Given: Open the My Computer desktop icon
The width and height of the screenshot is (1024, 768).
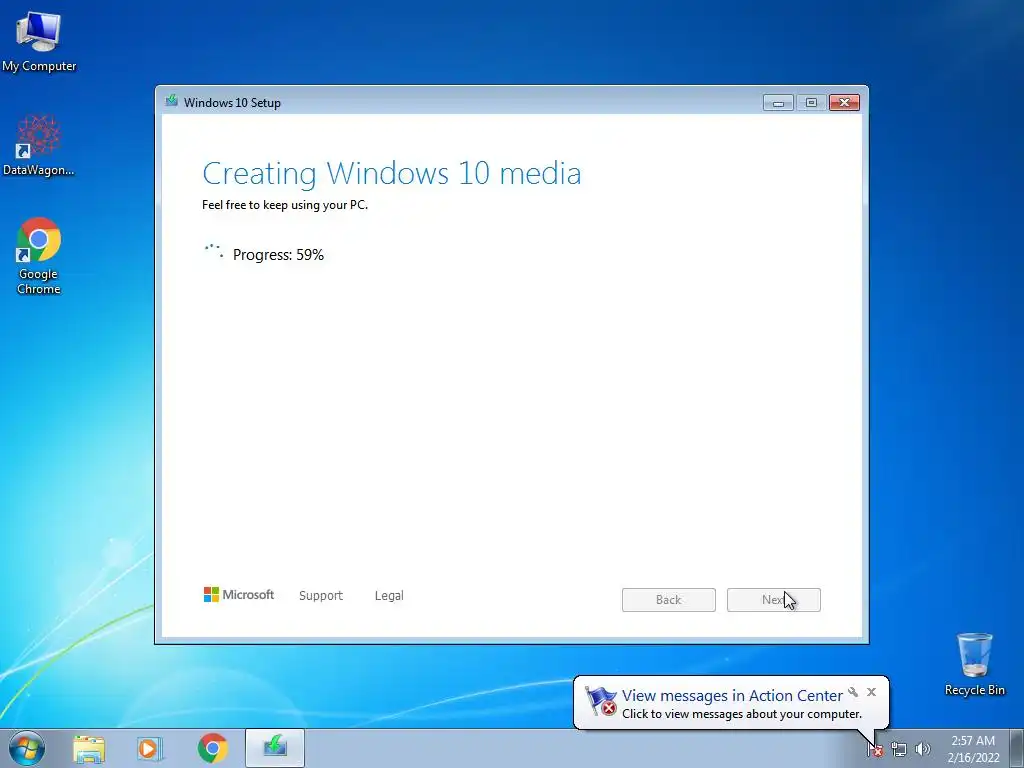Looking at the screenshot, I should coord(39,41).
